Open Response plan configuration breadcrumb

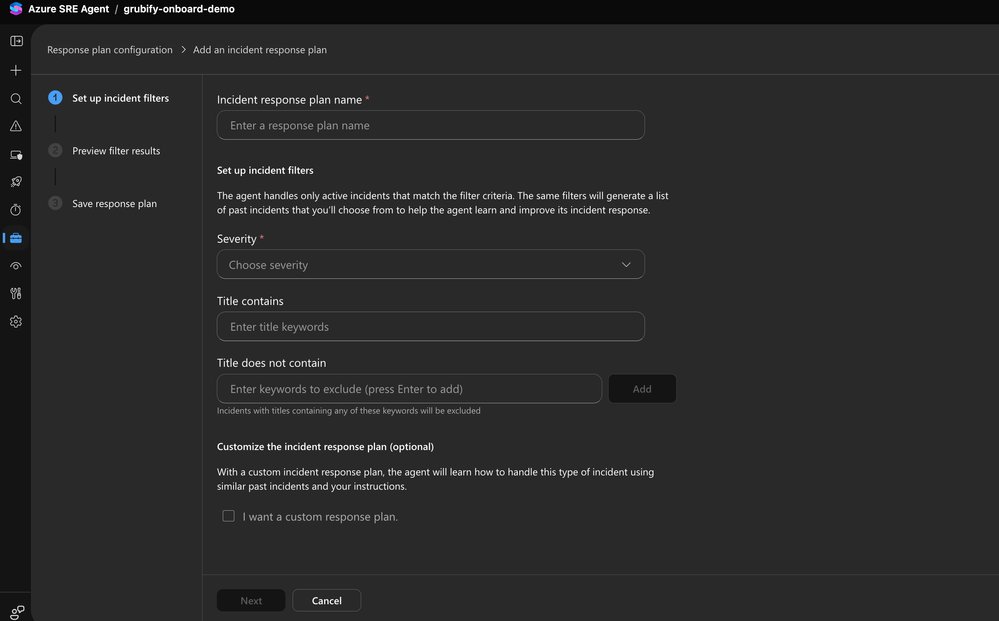[x=110, y=48]
